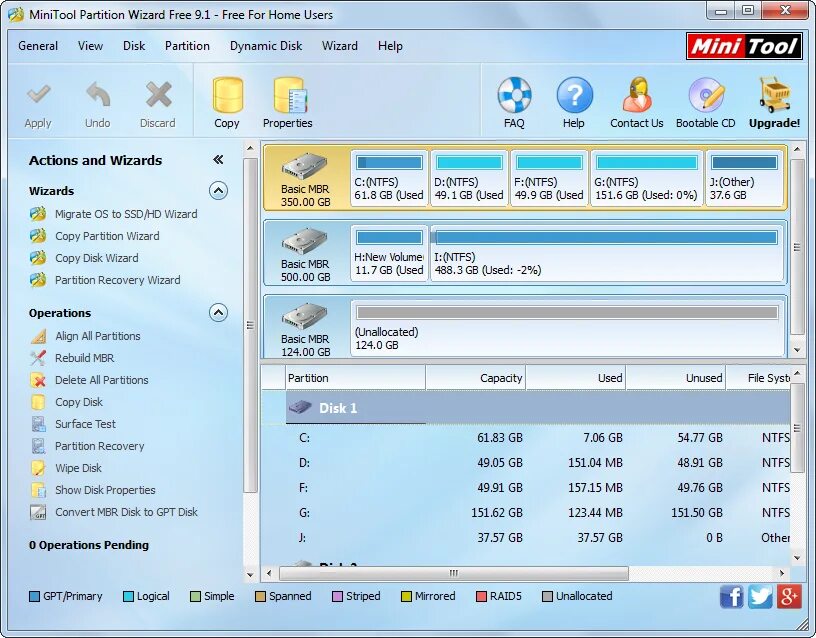Open the Twitter icon

tap(760, 596)
